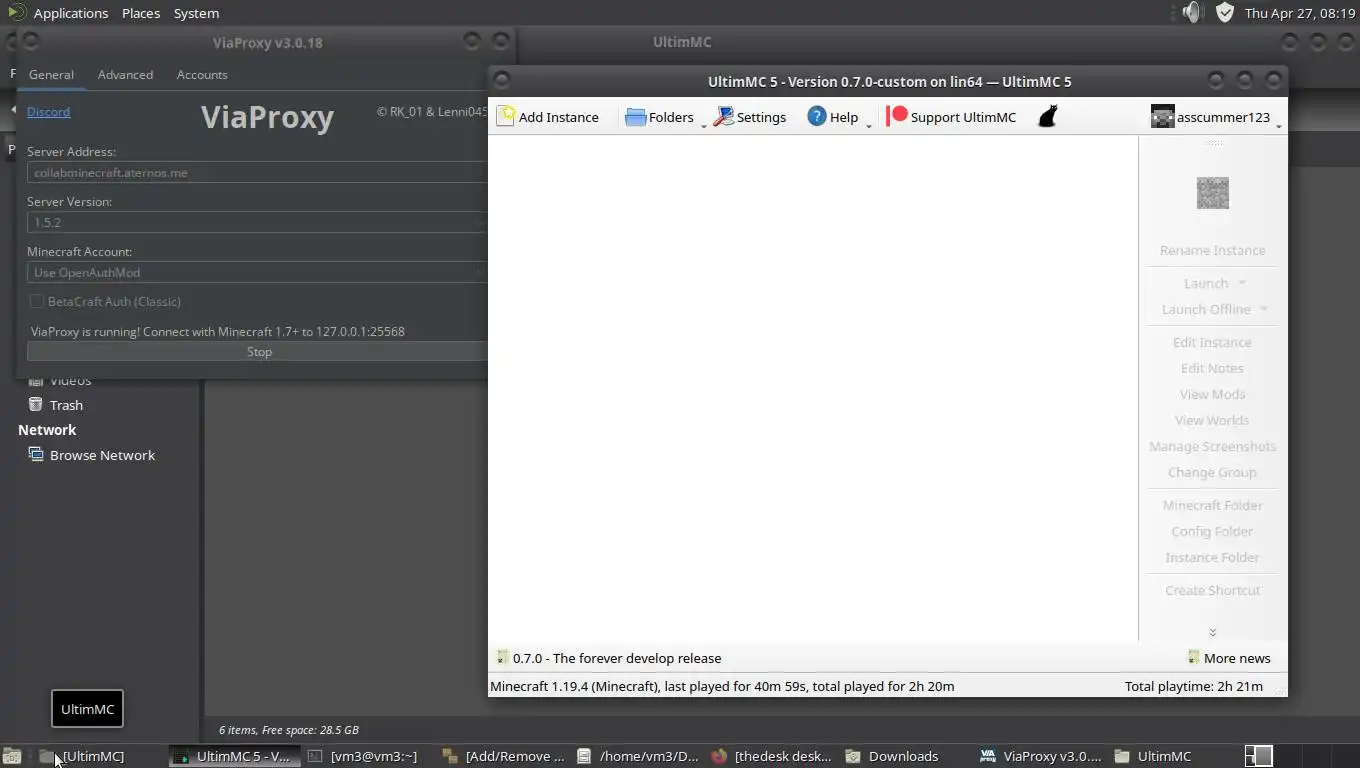Click Launch Offline
1360x768 pixels.
click(x=1206, y=309)
